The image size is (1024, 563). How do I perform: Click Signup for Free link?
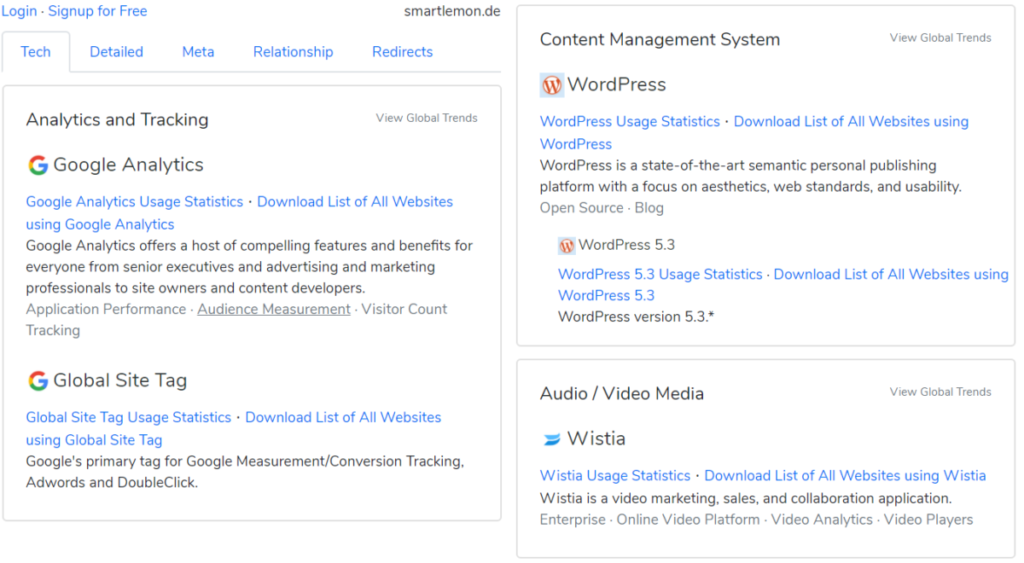tap(97, 11)
